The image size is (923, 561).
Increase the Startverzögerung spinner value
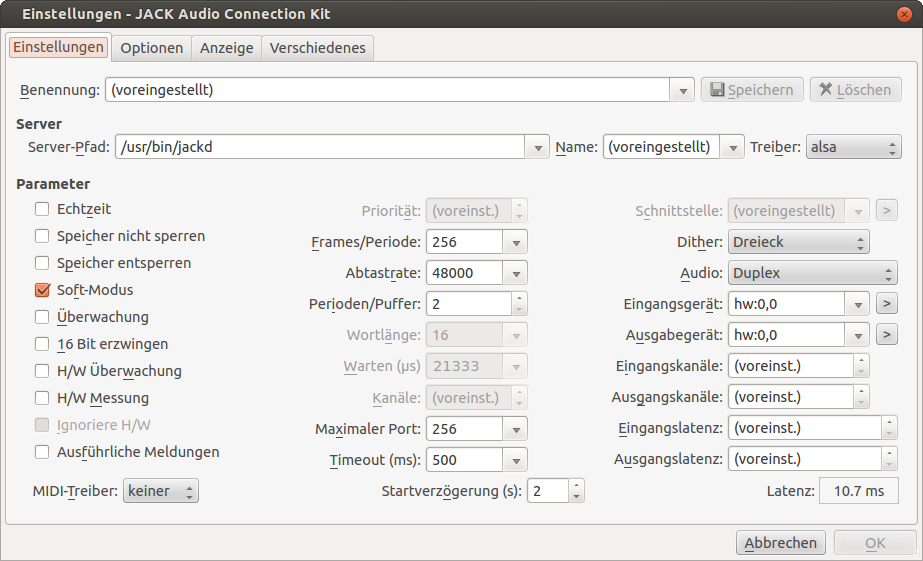pyautogui.click(x=577, y=486)
